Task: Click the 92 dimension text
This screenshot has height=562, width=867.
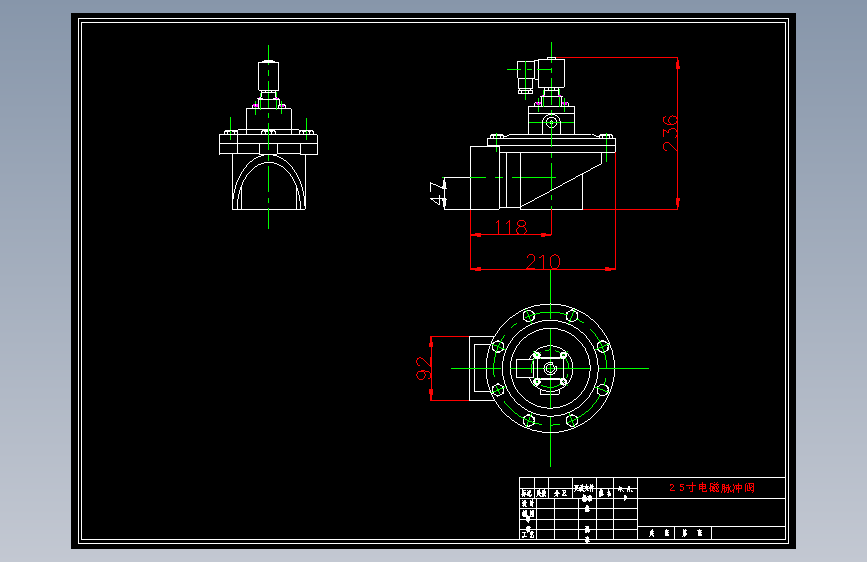Action: 423,368
